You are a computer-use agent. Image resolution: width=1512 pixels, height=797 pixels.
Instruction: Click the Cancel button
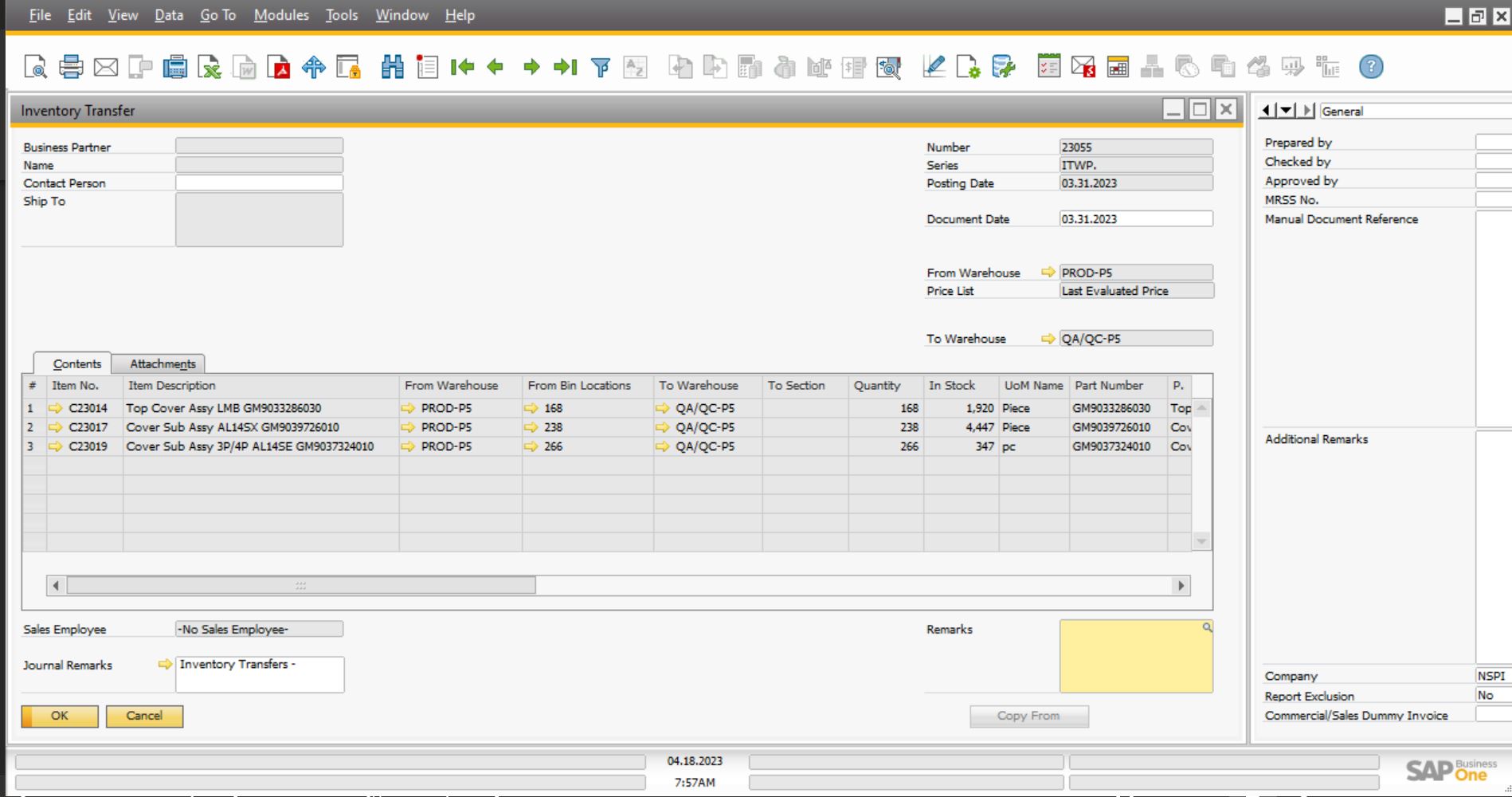pyautogui.click(x=144, y=716)
